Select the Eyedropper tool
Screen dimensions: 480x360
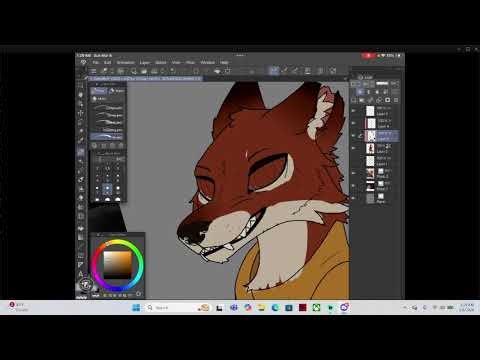81,140
